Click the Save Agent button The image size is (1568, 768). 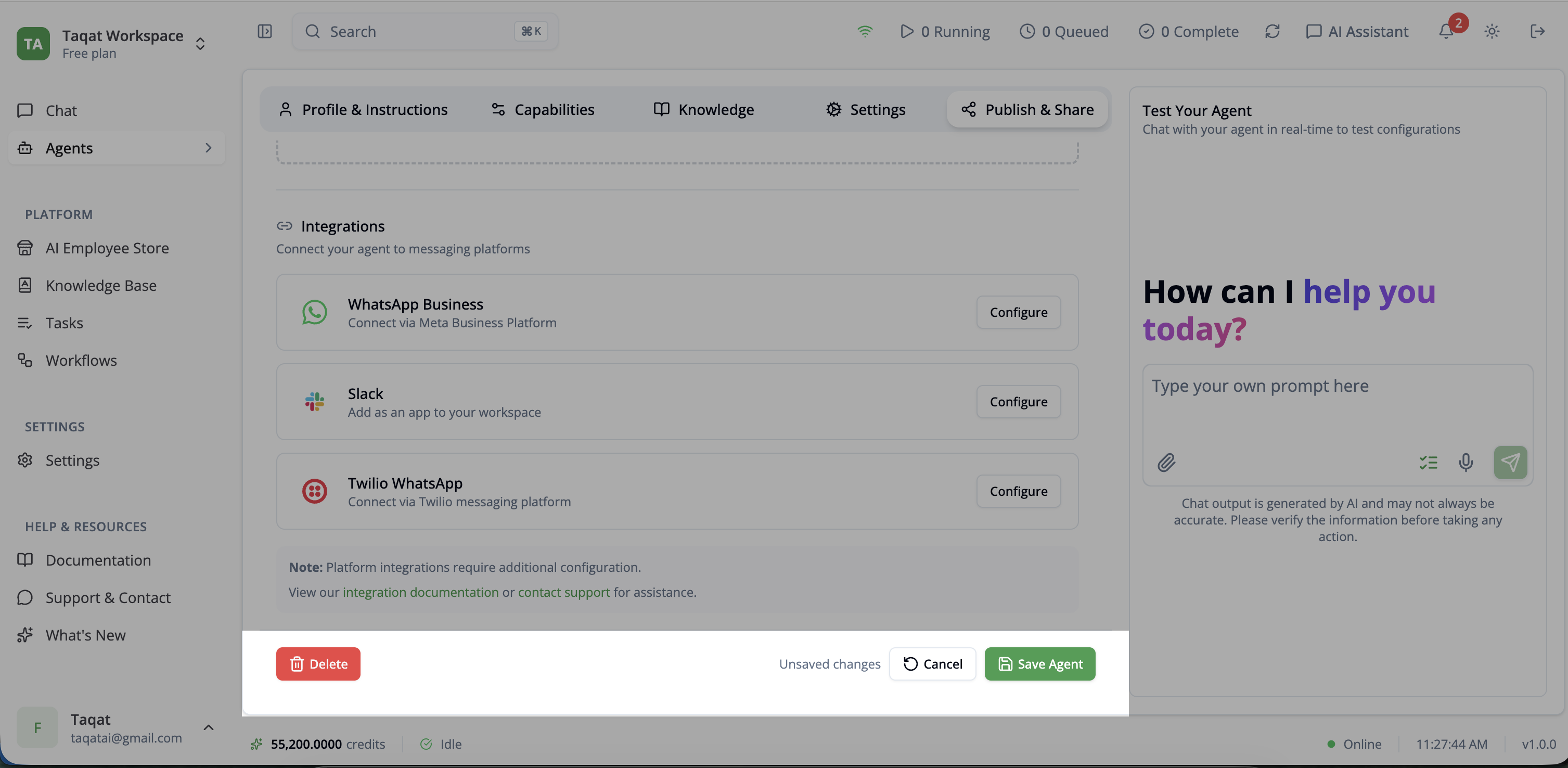1039,664
